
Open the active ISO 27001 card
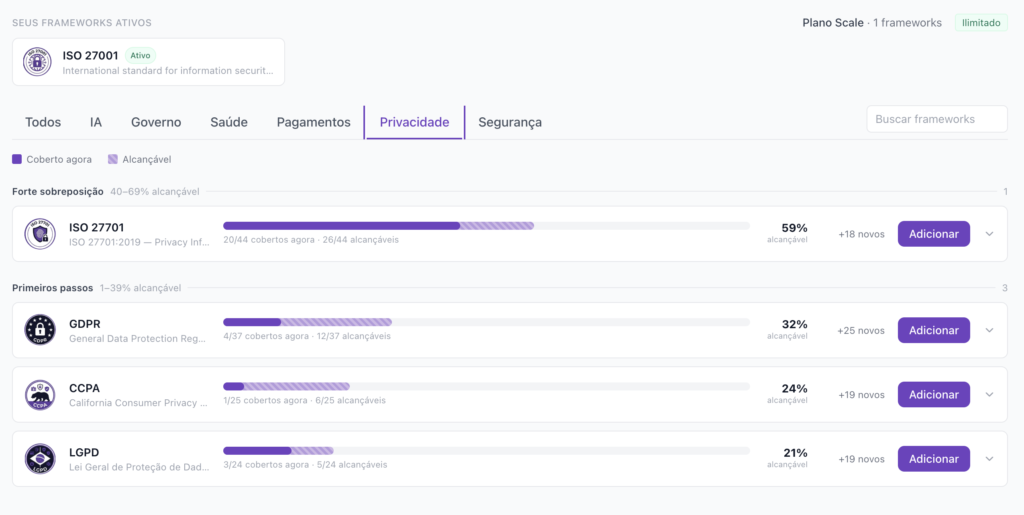coord(148,62)
